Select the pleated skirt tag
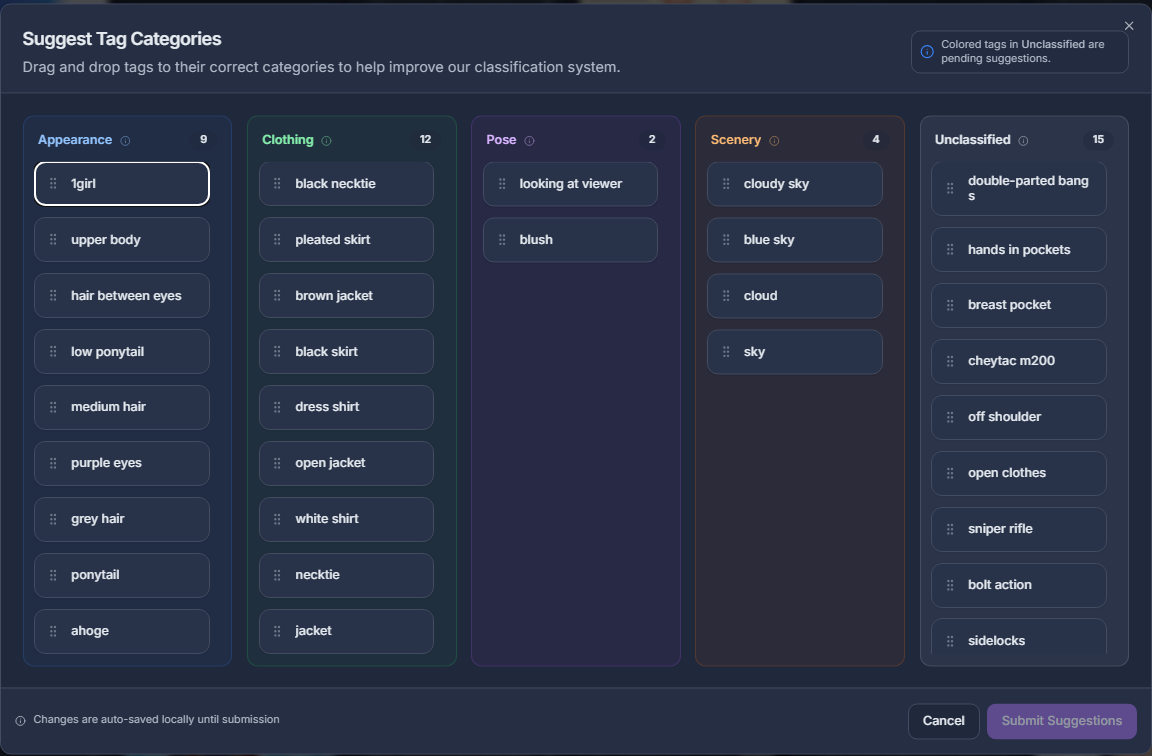 click(346, 240)
